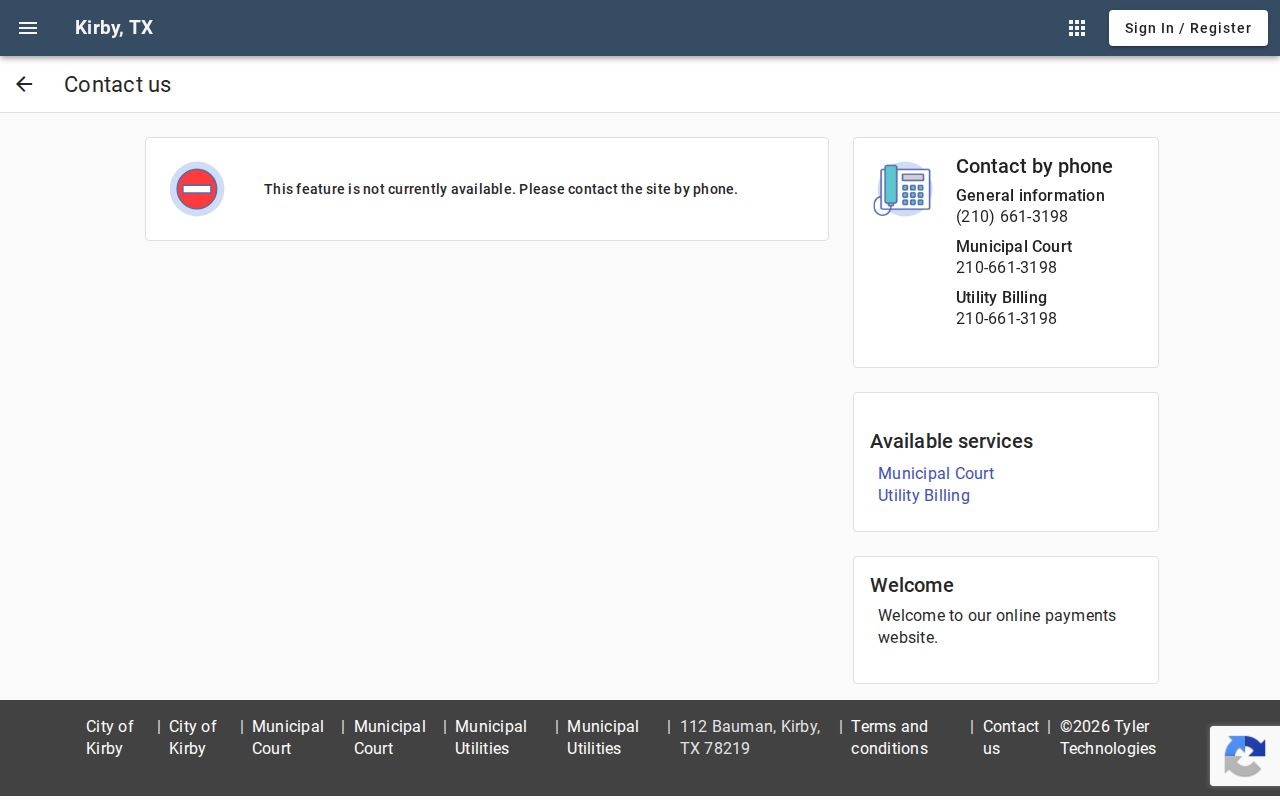This screenshot has width=1280, height=800.
Task: Click the telephone icon in Contact by phone
Action: (902, 189)
